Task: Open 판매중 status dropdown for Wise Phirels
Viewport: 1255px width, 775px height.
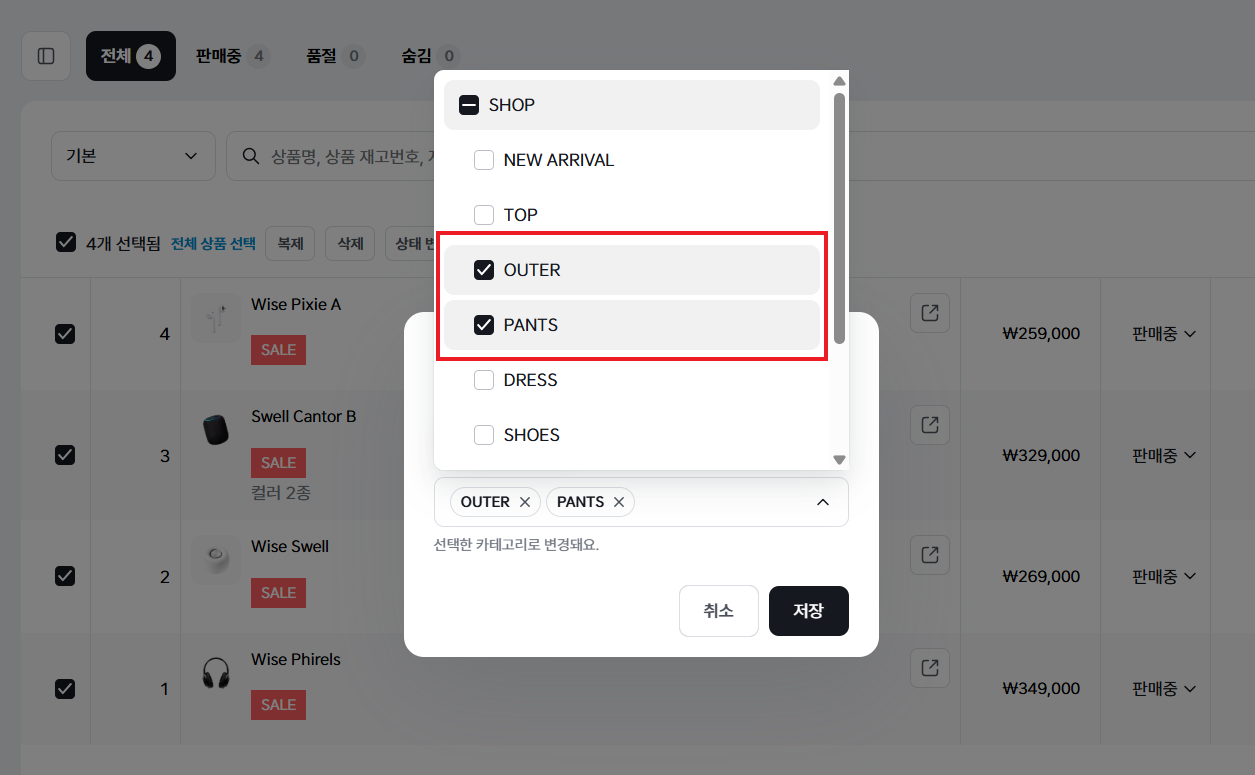Action: tap(1164, 689)
